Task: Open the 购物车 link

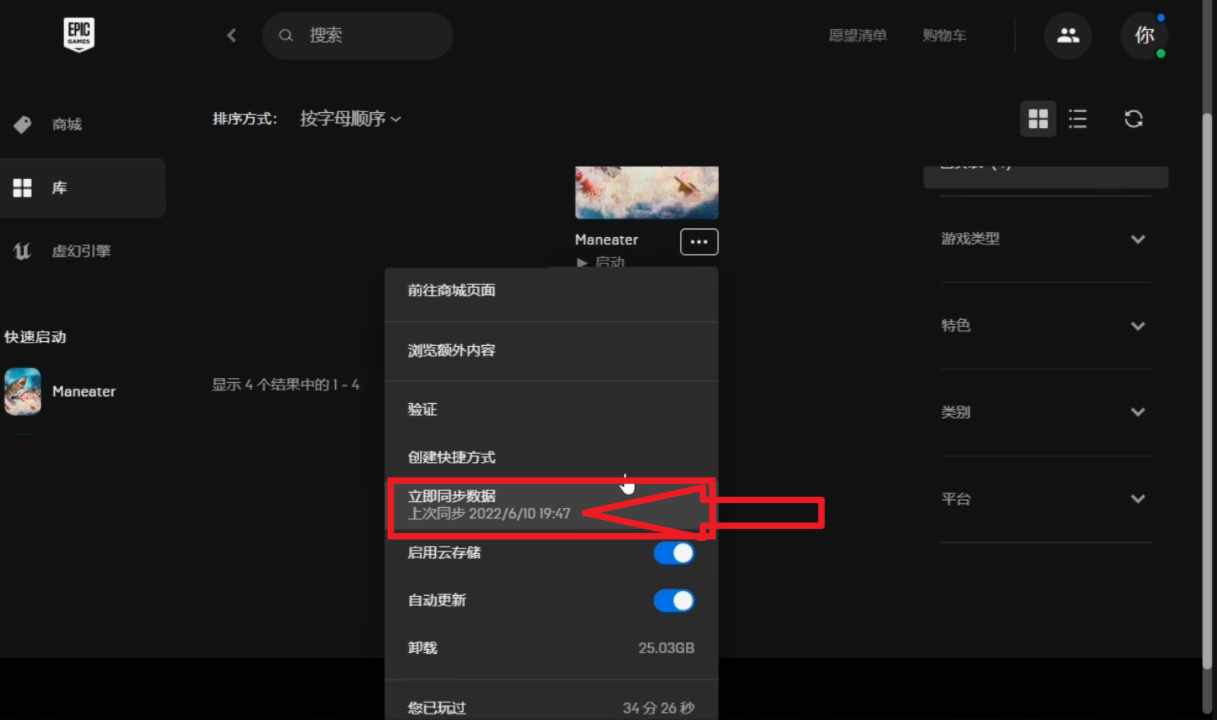Action: point(945,36)
